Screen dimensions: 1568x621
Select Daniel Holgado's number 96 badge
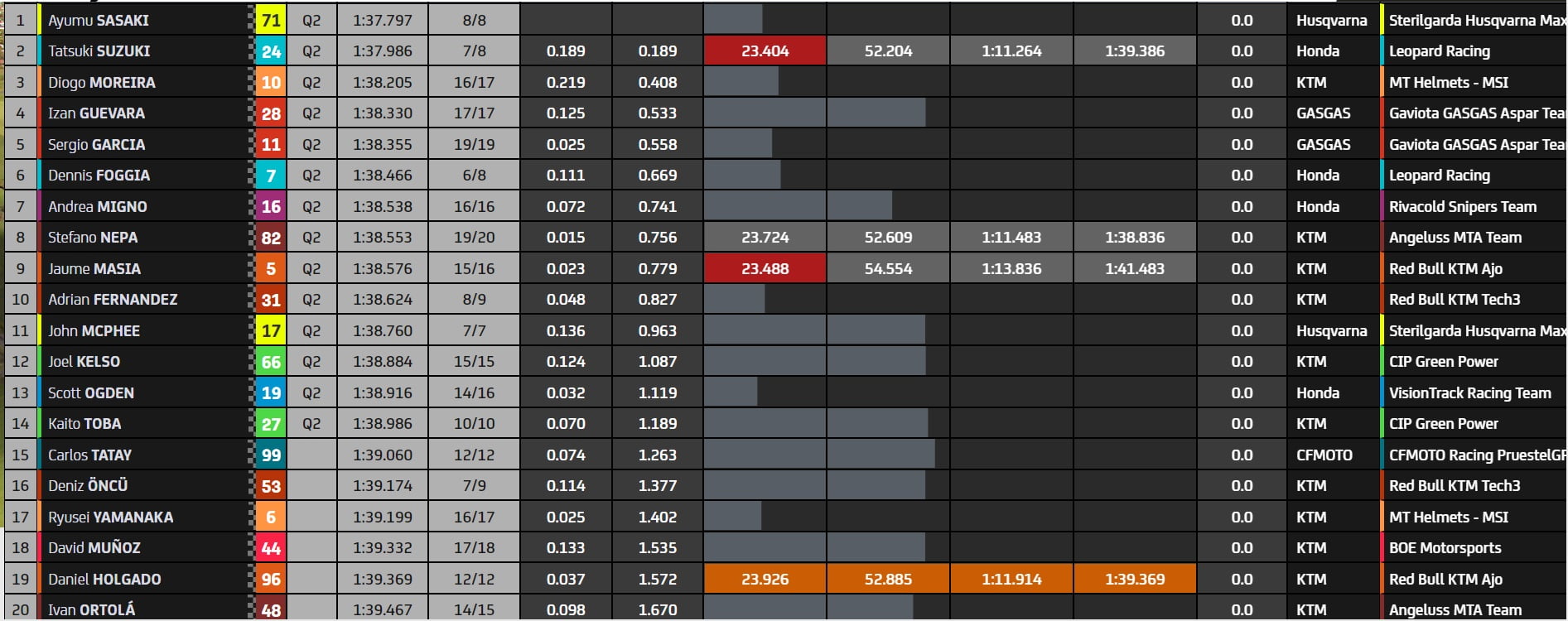pos(271,580)
